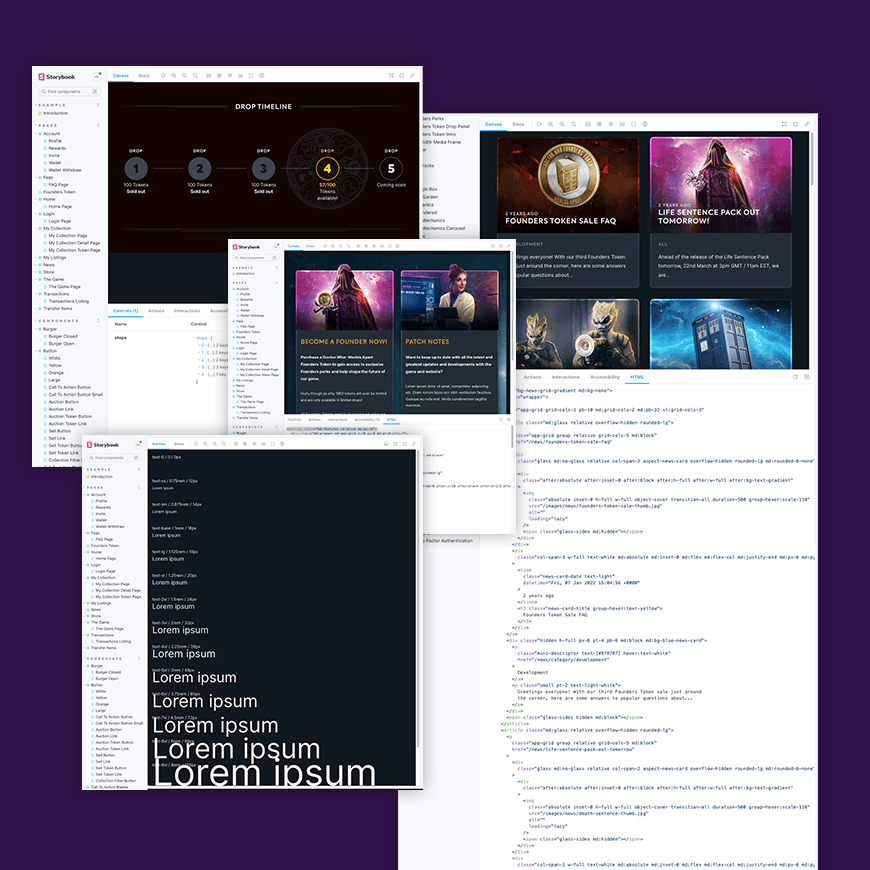Collapse the COMPONENTS section in the drop timeline window sidebar
870x870 pixels.
tap(58, 321)
